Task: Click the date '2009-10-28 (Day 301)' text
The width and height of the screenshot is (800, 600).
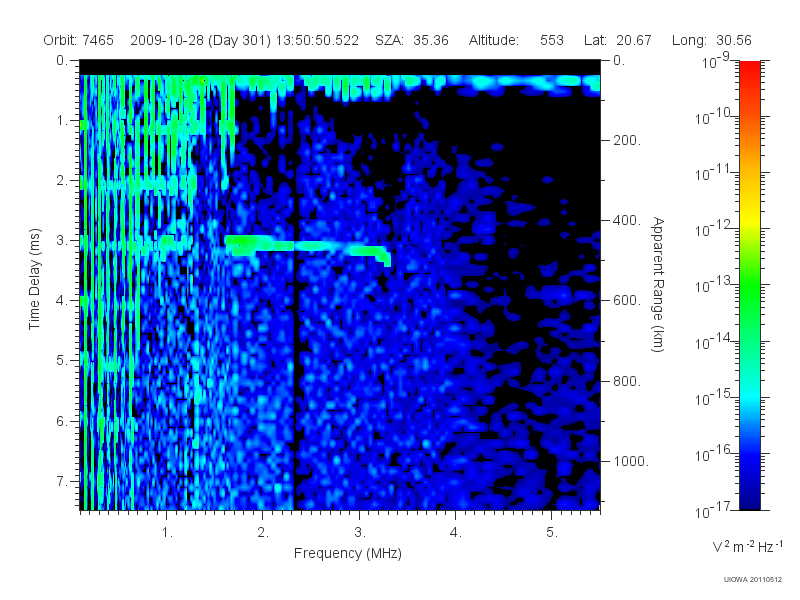Action: tap(201, 40)
